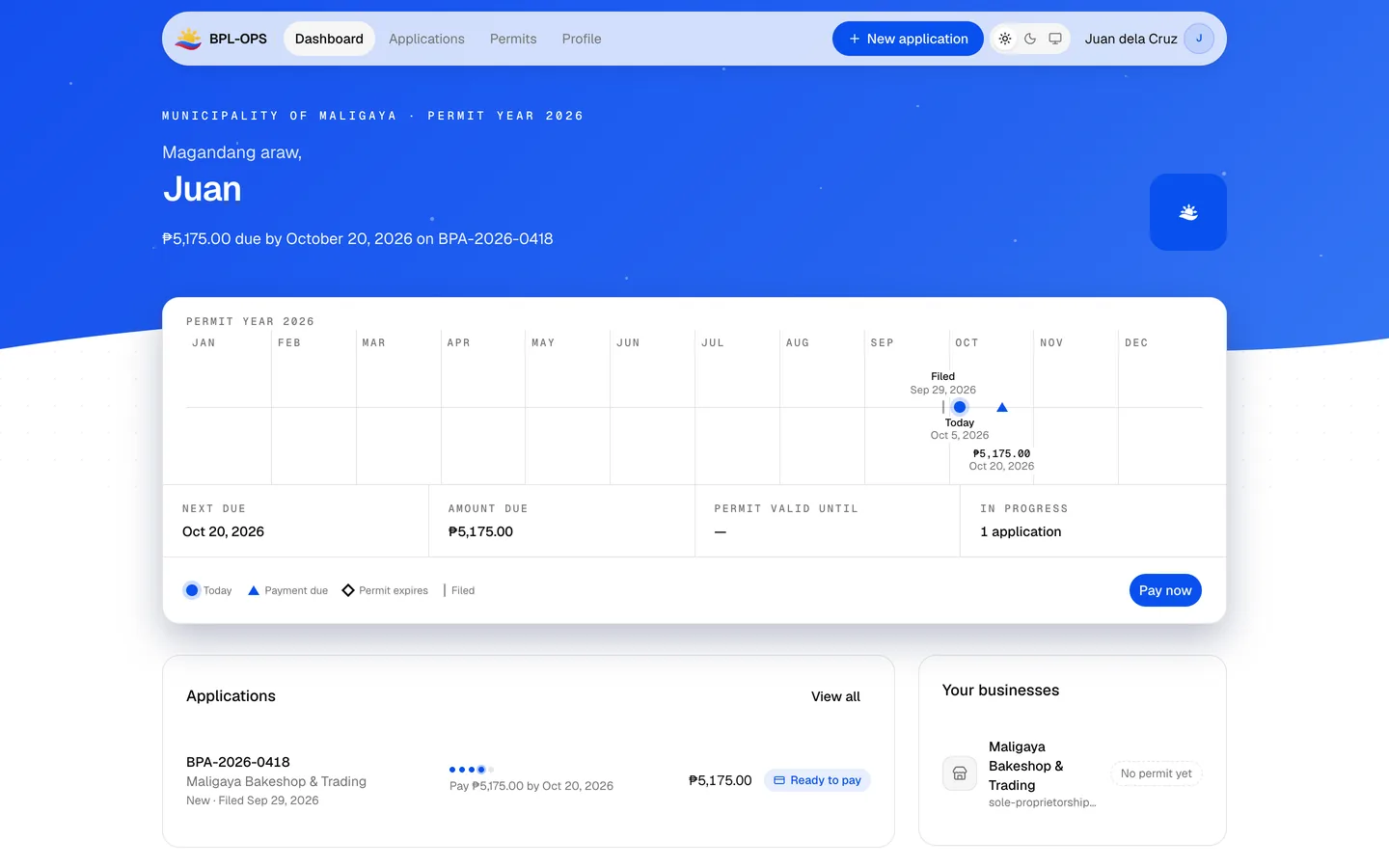Click the amount due banner text under Juan
The height and width of the screenshot is (868, 1389).
click(x=358, y=239)
